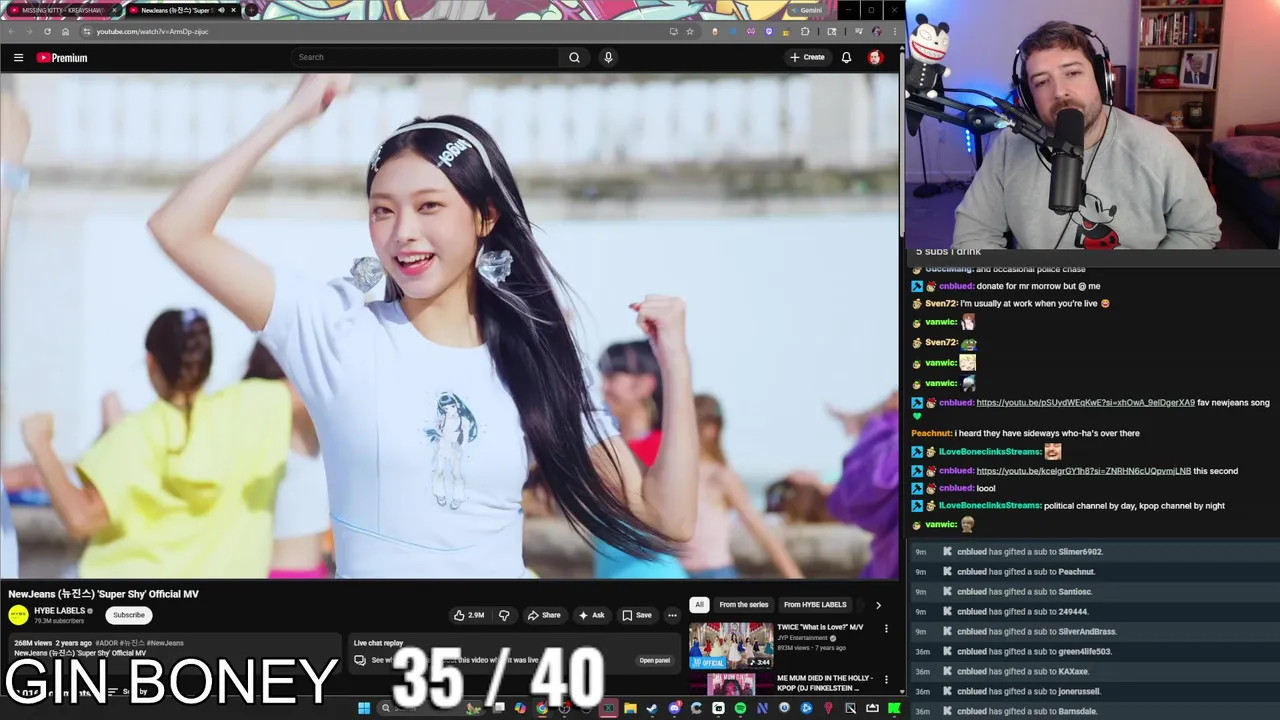
Task: Open a new browser tab
Action: coord(251,10)
